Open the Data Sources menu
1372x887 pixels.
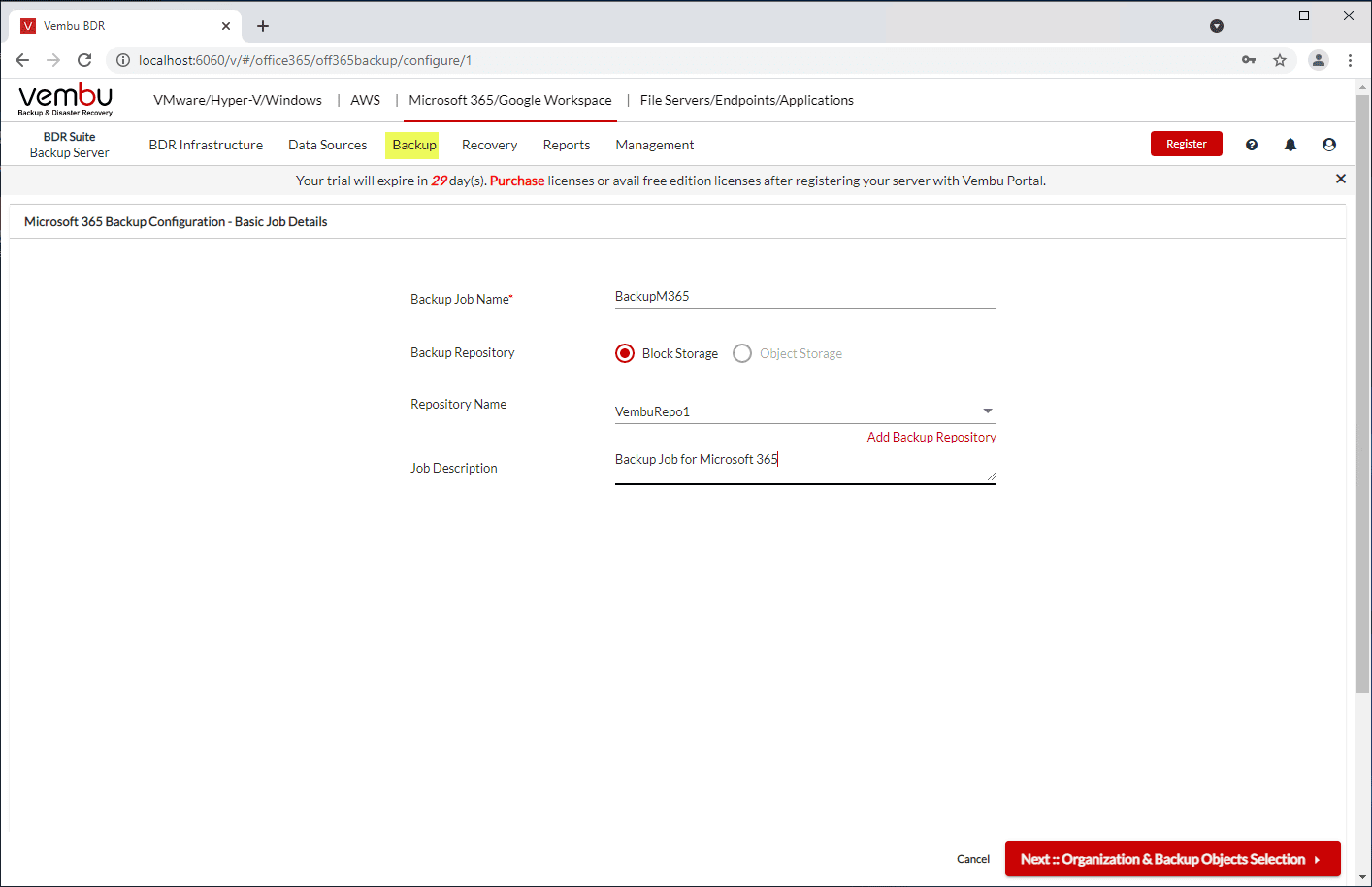point(327,145)
